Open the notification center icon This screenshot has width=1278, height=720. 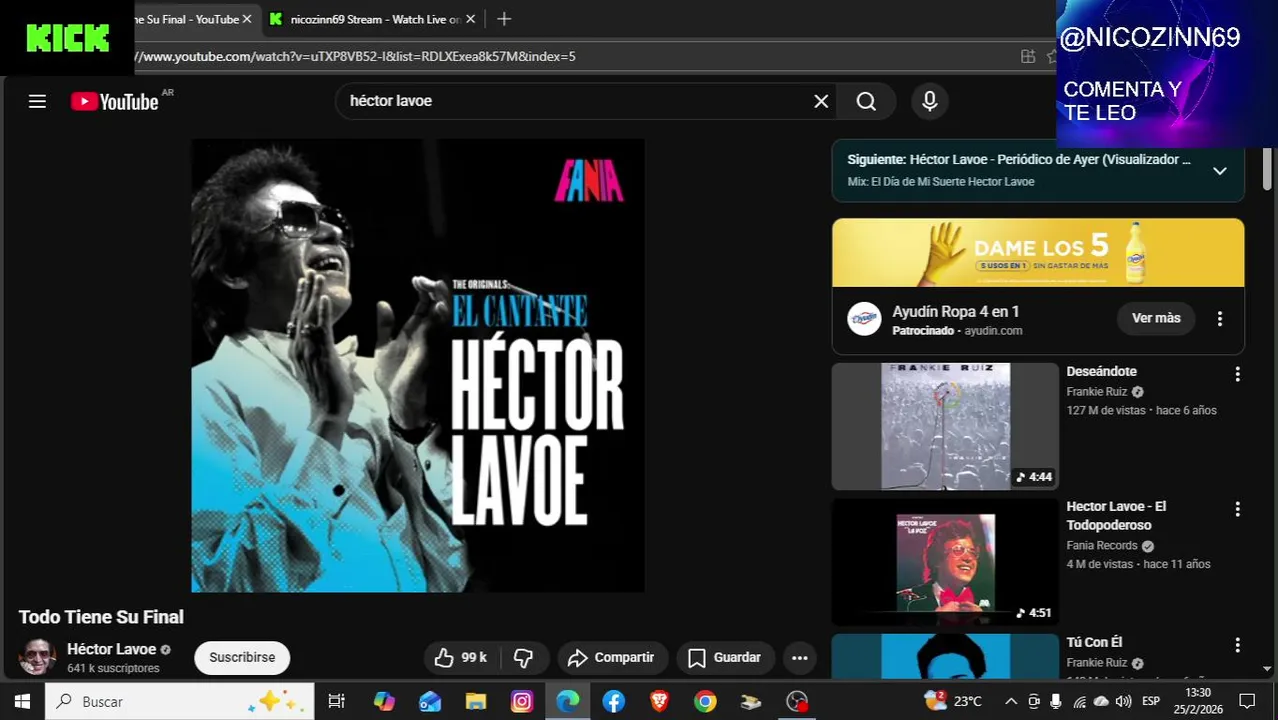[x=1248, y=701]
